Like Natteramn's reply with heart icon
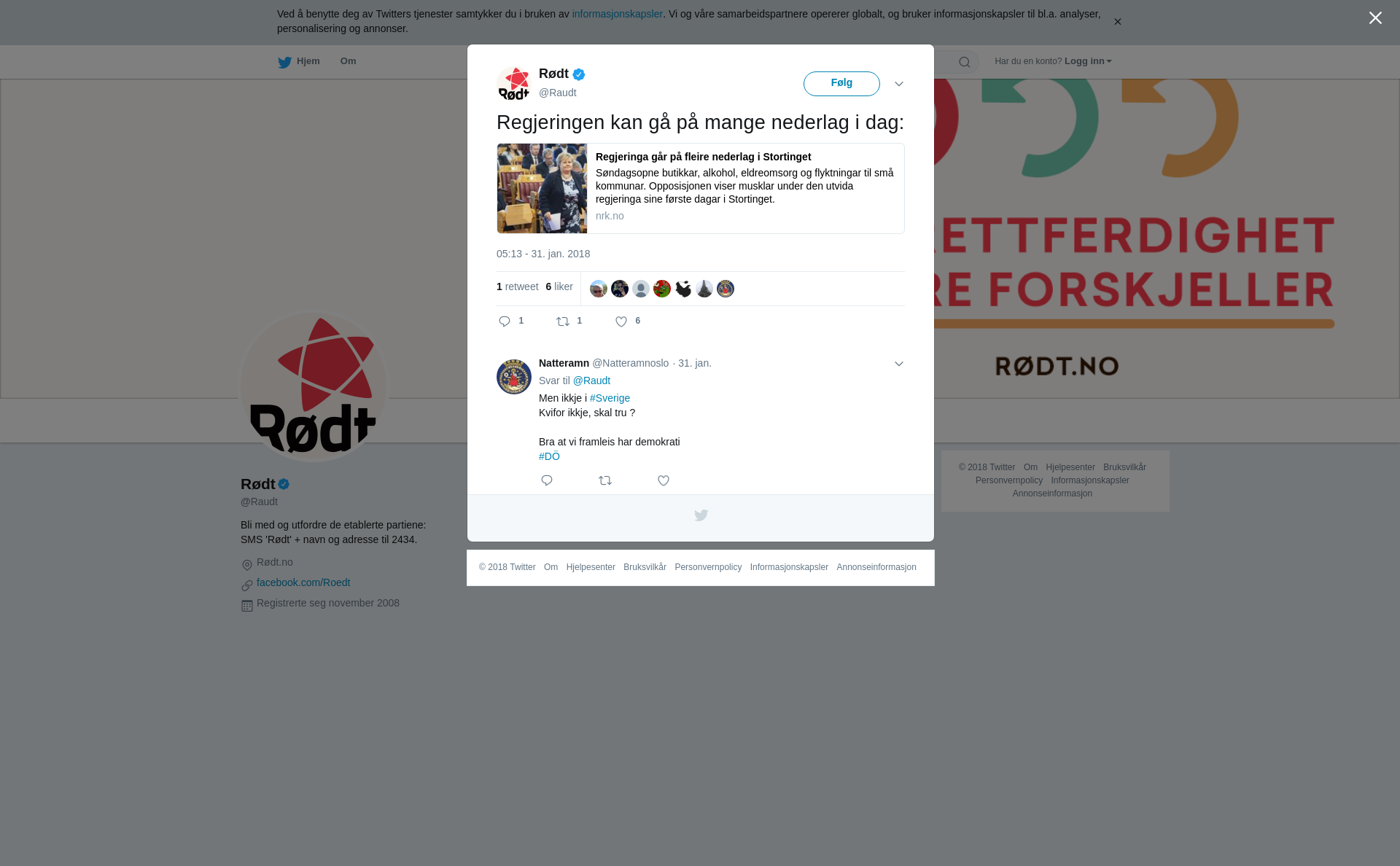The image size is (1400, 866). tap(664, 480)
